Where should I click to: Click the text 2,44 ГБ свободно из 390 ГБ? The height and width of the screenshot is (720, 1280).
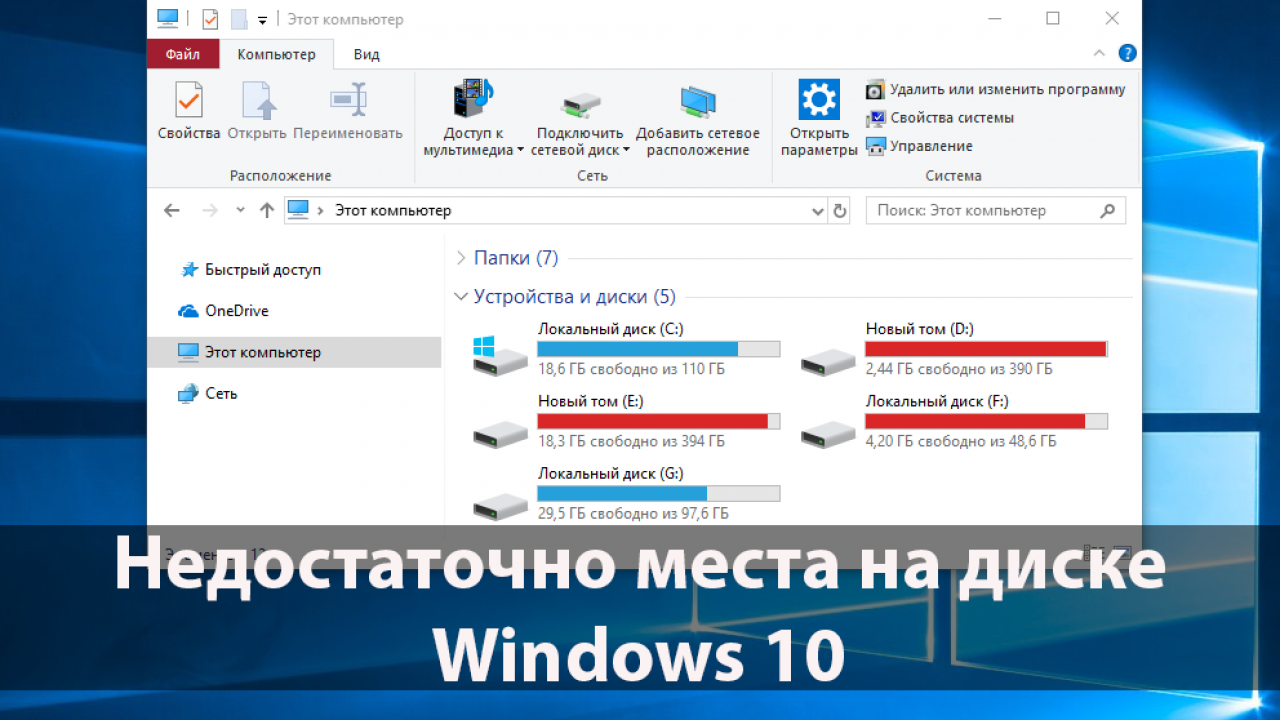pos(959,369)
